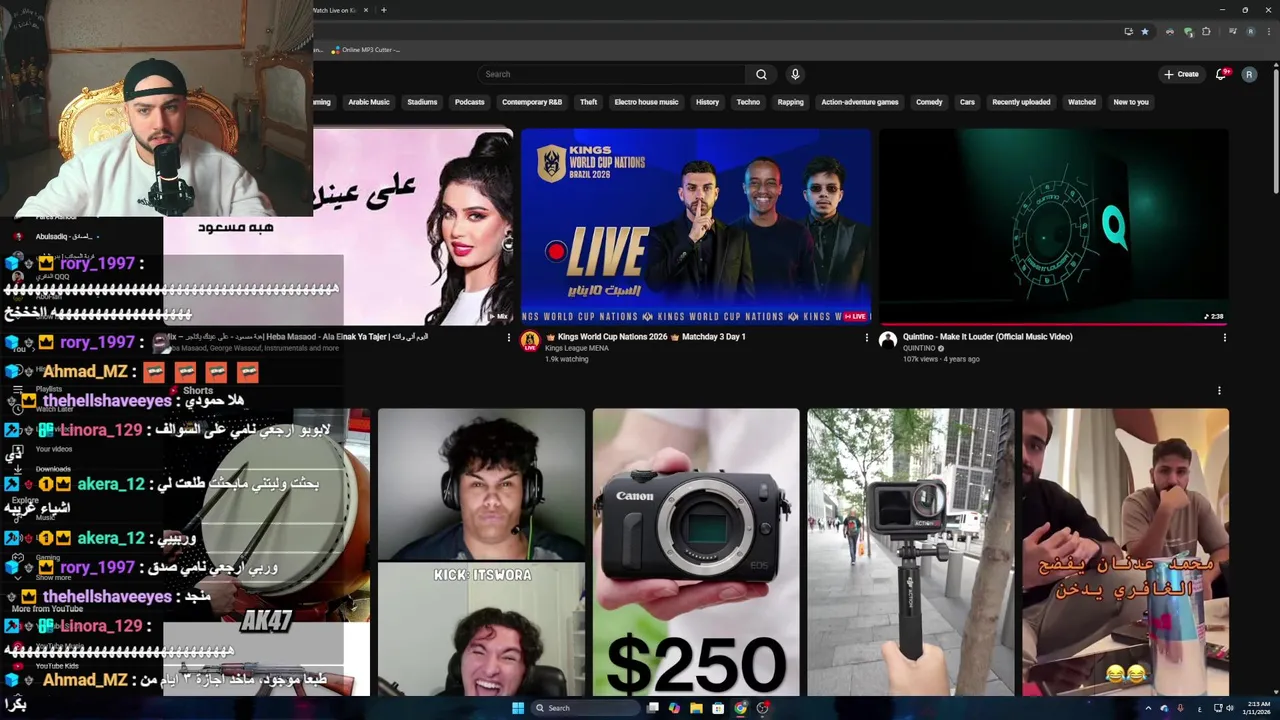Click the OBS icon on the taskbar
Screen dimensions: 1280x720
click(x=762, y=708)
